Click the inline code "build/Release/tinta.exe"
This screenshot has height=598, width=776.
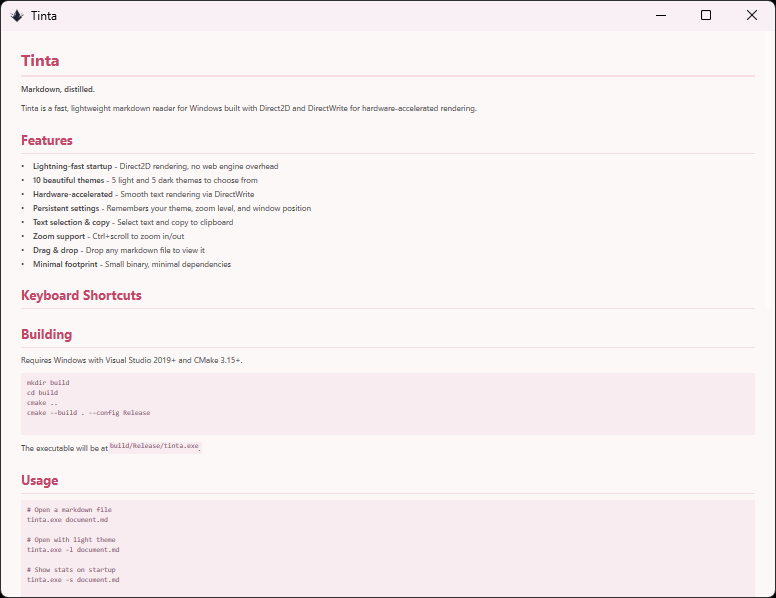pos(154,446)
